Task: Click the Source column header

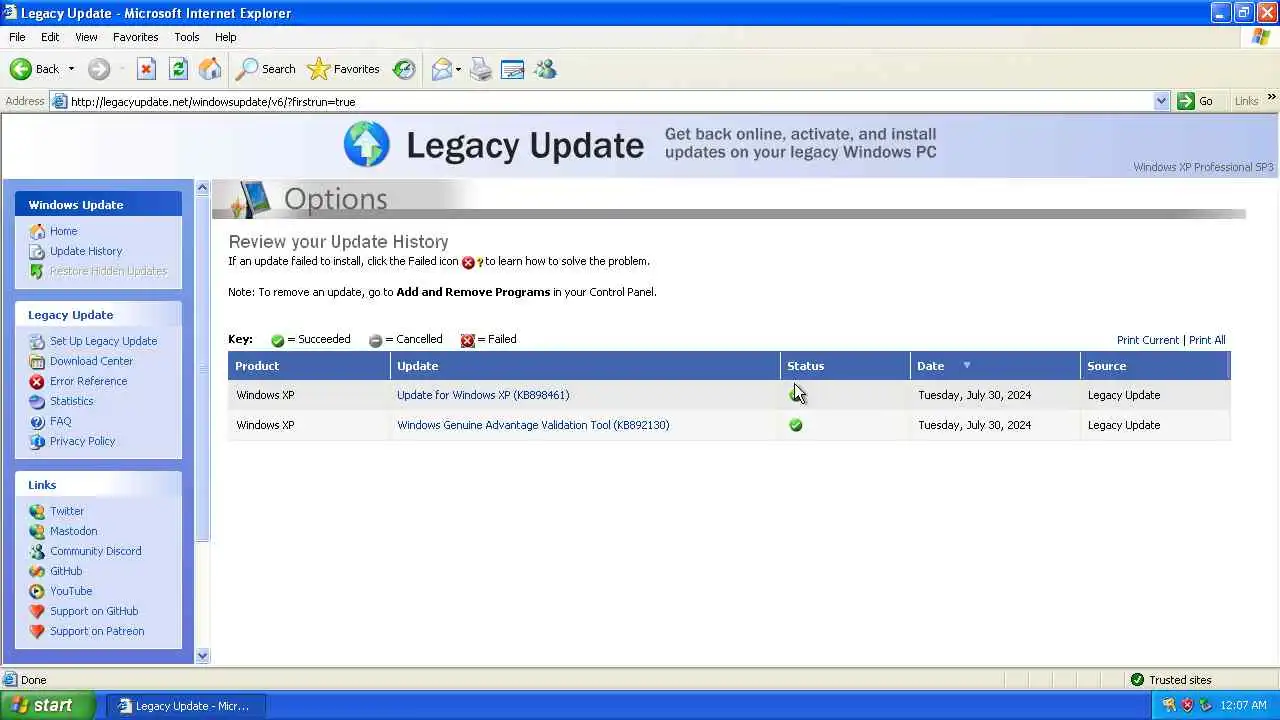Action: (1155, 366)
